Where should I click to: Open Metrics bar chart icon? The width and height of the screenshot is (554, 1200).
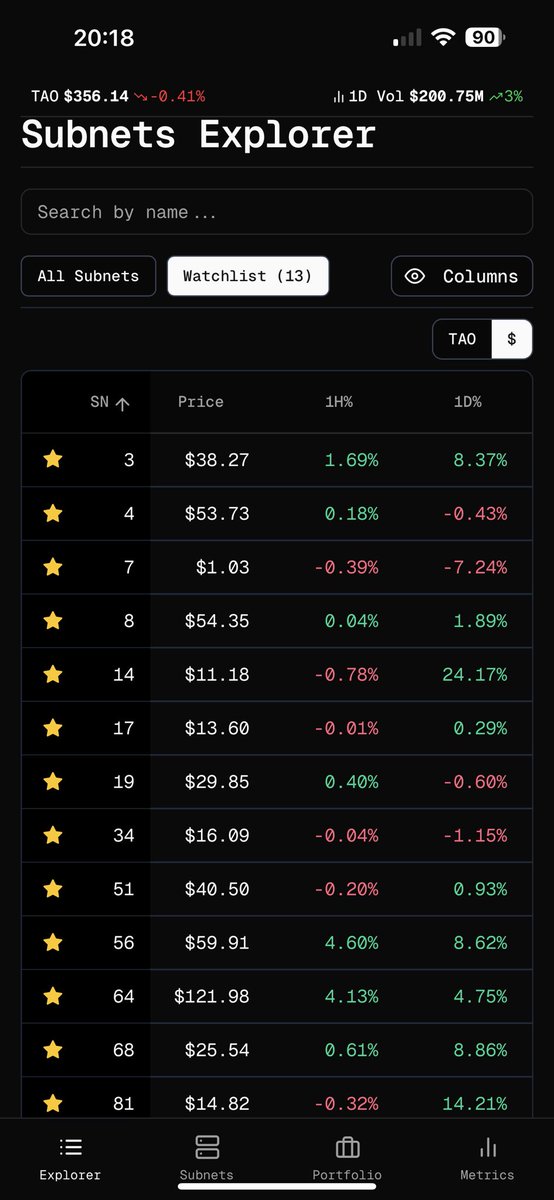488,1147
